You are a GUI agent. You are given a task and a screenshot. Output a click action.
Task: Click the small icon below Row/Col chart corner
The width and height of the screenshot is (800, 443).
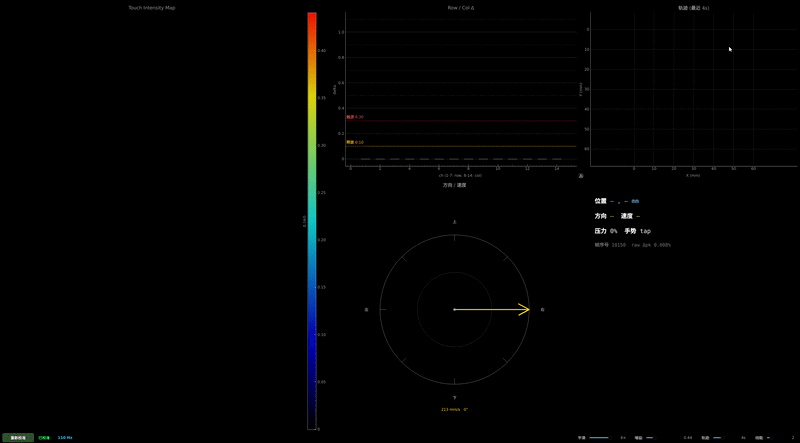pyautogui.click(x=581, y=175)
